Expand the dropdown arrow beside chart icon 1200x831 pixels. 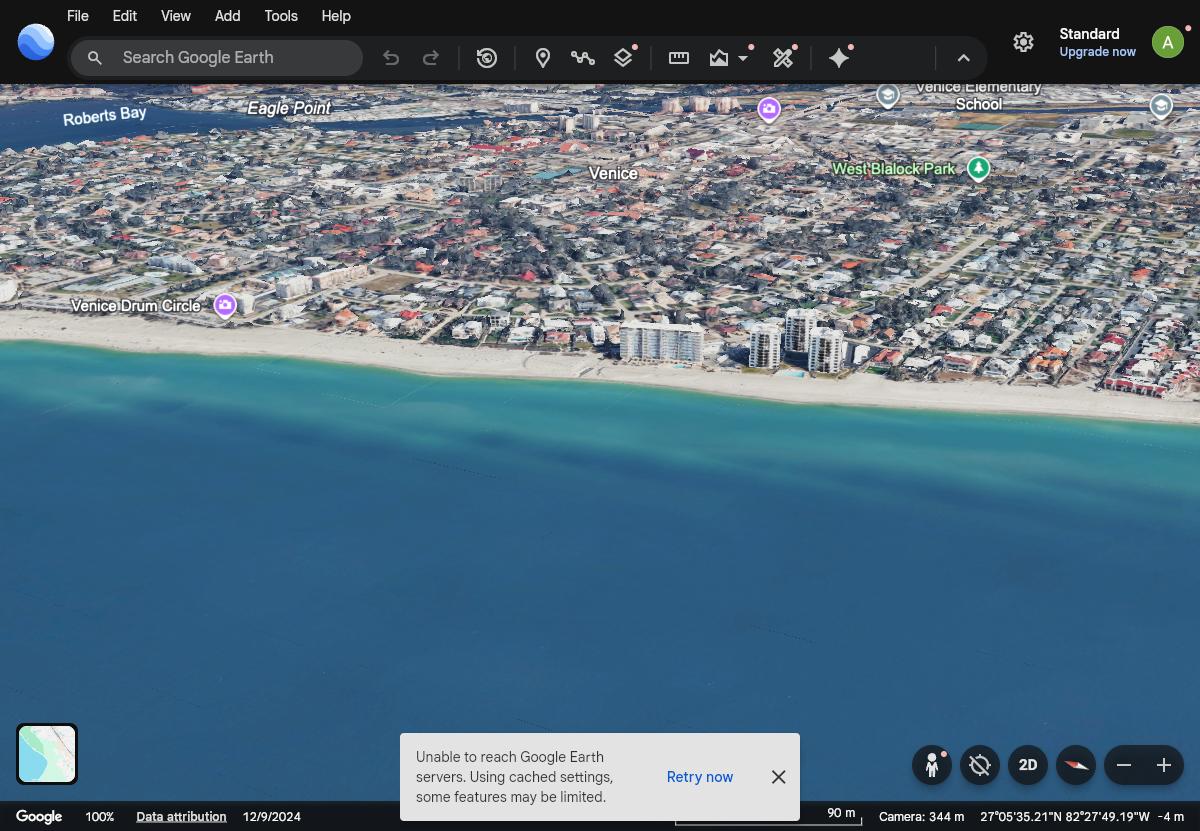(x=743, y=58)
